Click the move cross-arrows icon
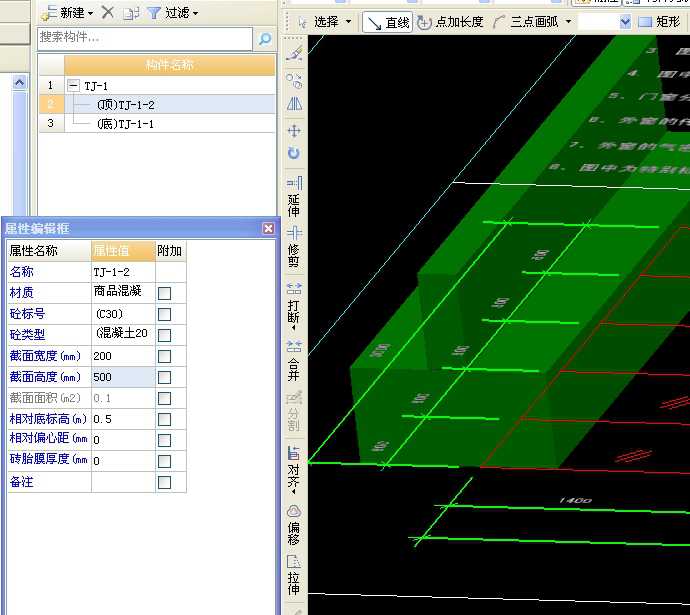Image resolution: width=690 pixels, height=615 pixels. [294, 131]
